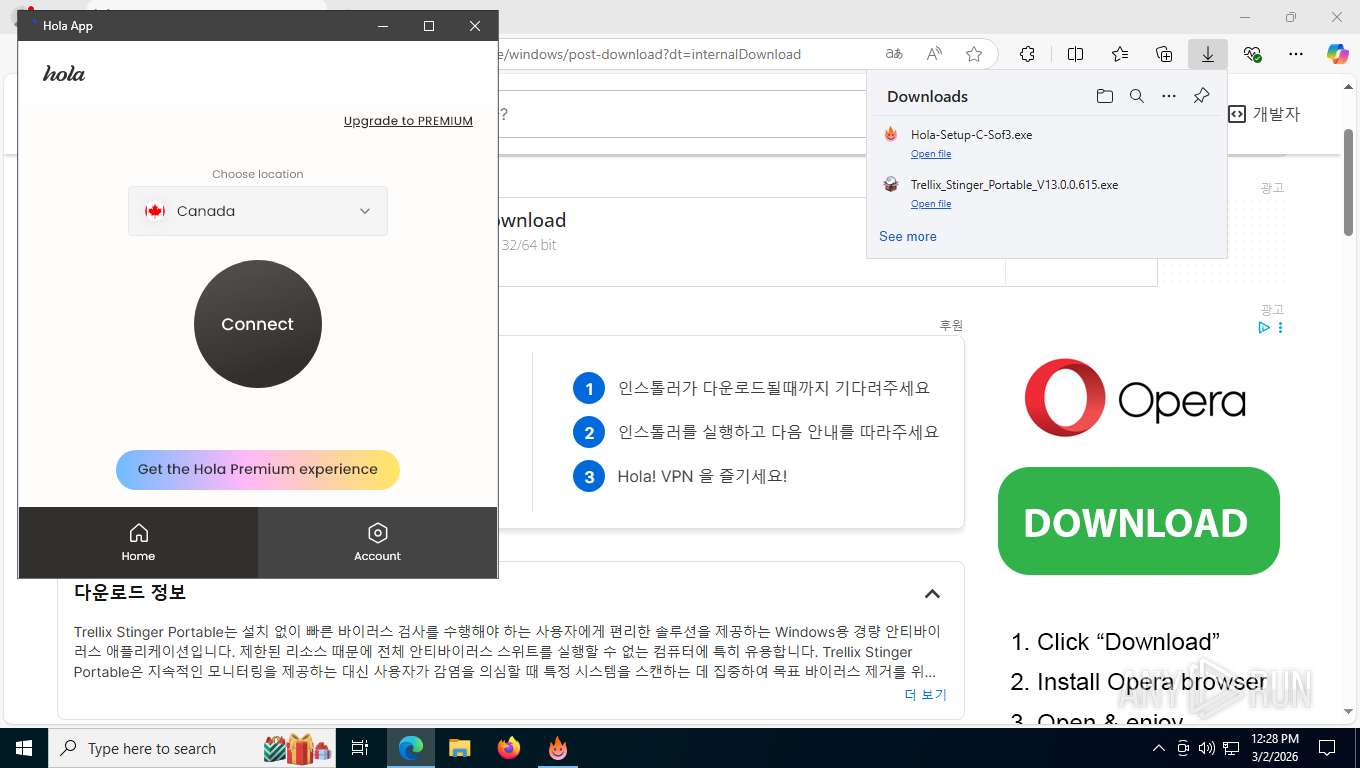The image size is (1360, 768).
Task: Show hidden tray icons chevron
Action: coord(1159,748)
